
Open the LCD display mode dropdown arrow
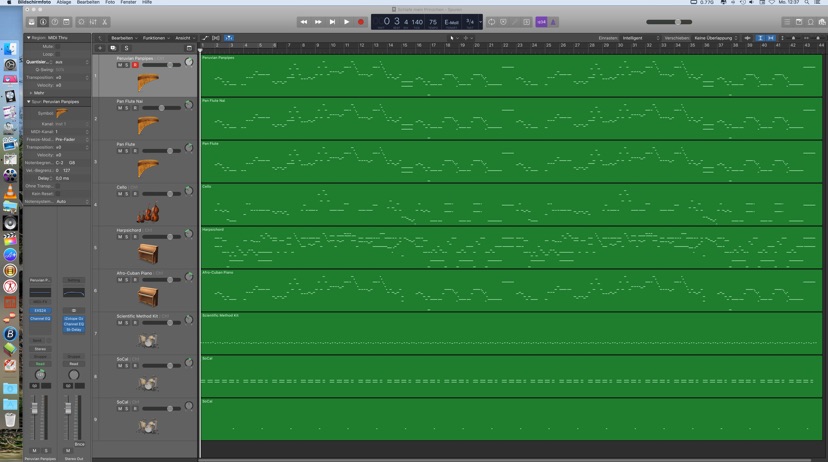coord(480,22)
